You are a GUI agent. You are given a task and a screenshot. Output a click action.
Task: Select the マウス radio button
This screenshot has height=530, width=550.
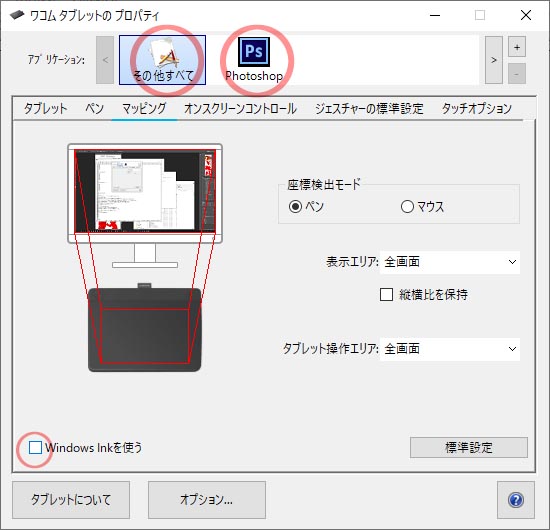[407, 206]
